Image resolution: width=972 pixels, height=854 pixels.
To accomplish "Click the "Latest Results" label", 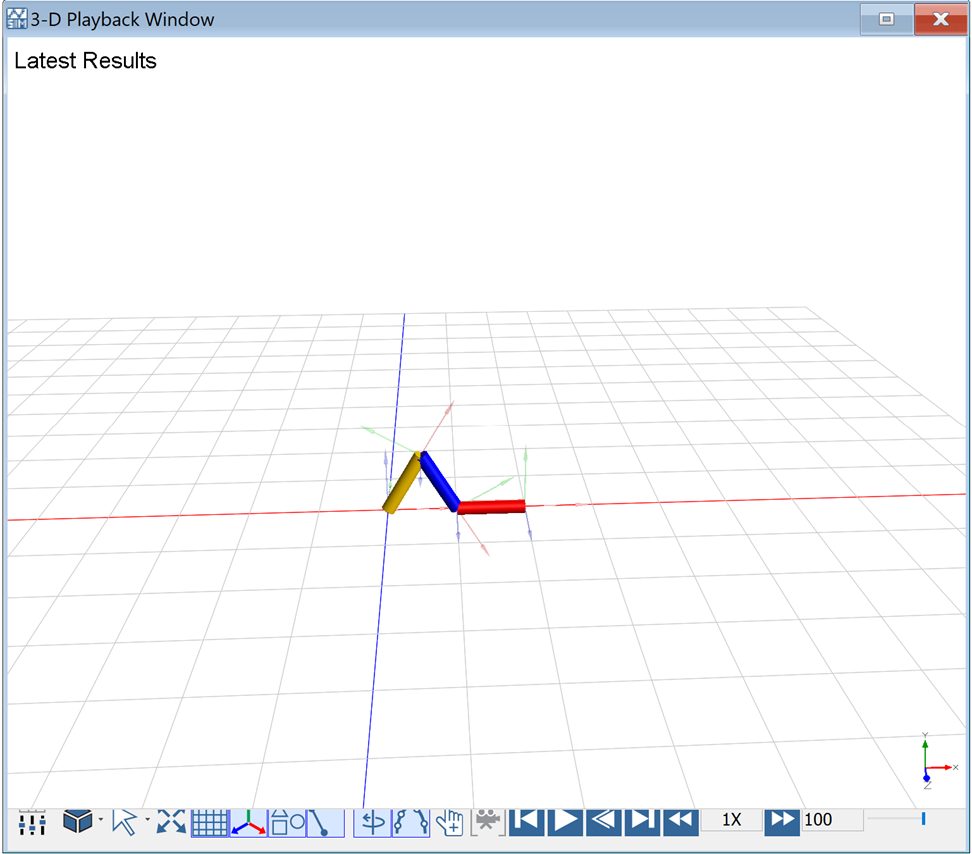I will (86, 61).
